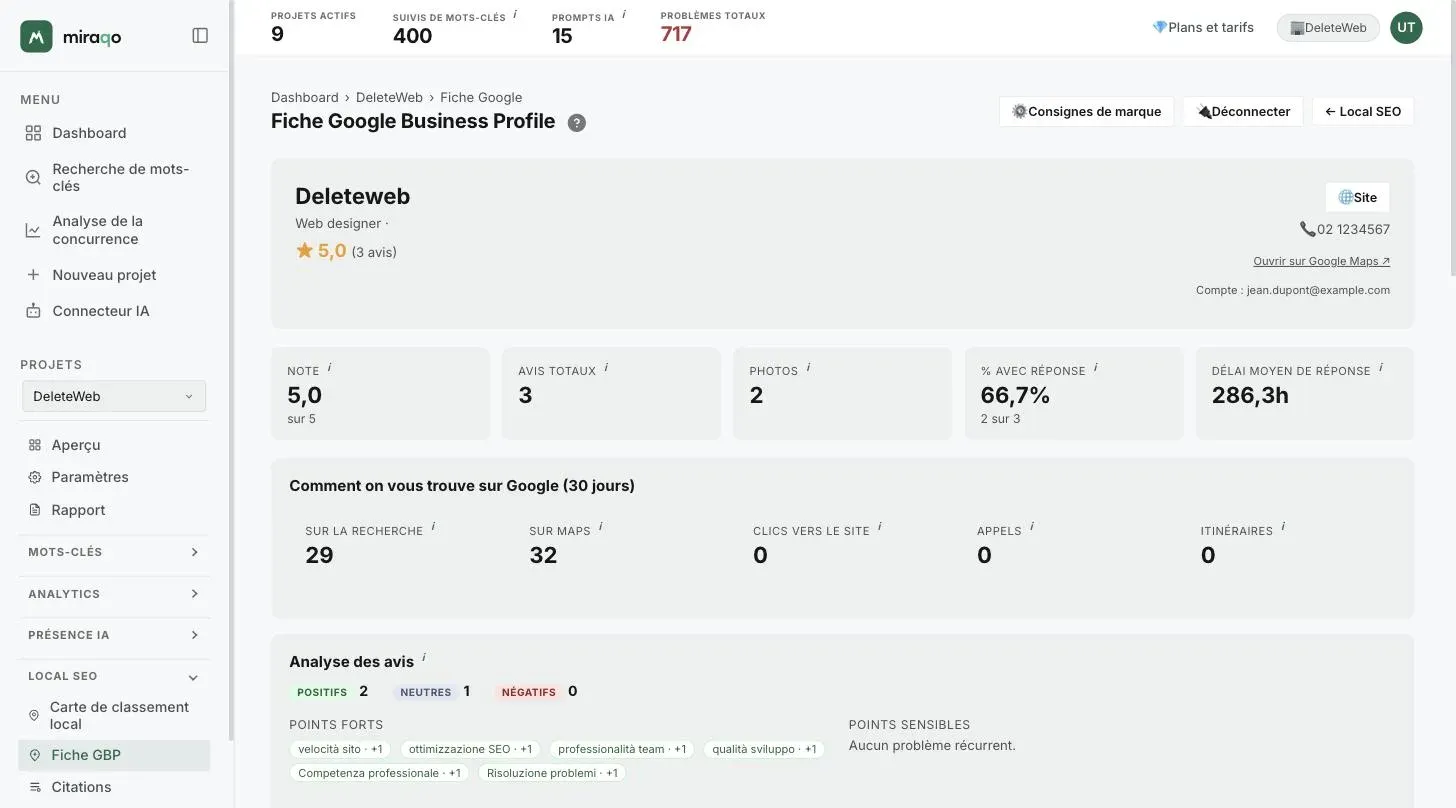Click the help question mark icon
Viewport: 1456px width, 808px height.
pos(577,123)
